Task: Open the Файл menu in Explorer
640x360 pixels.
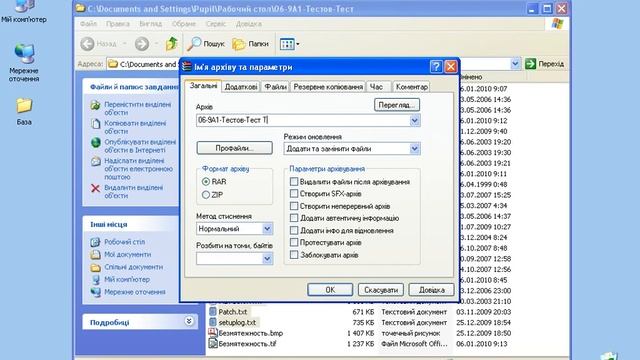Action: pos(88,24)
